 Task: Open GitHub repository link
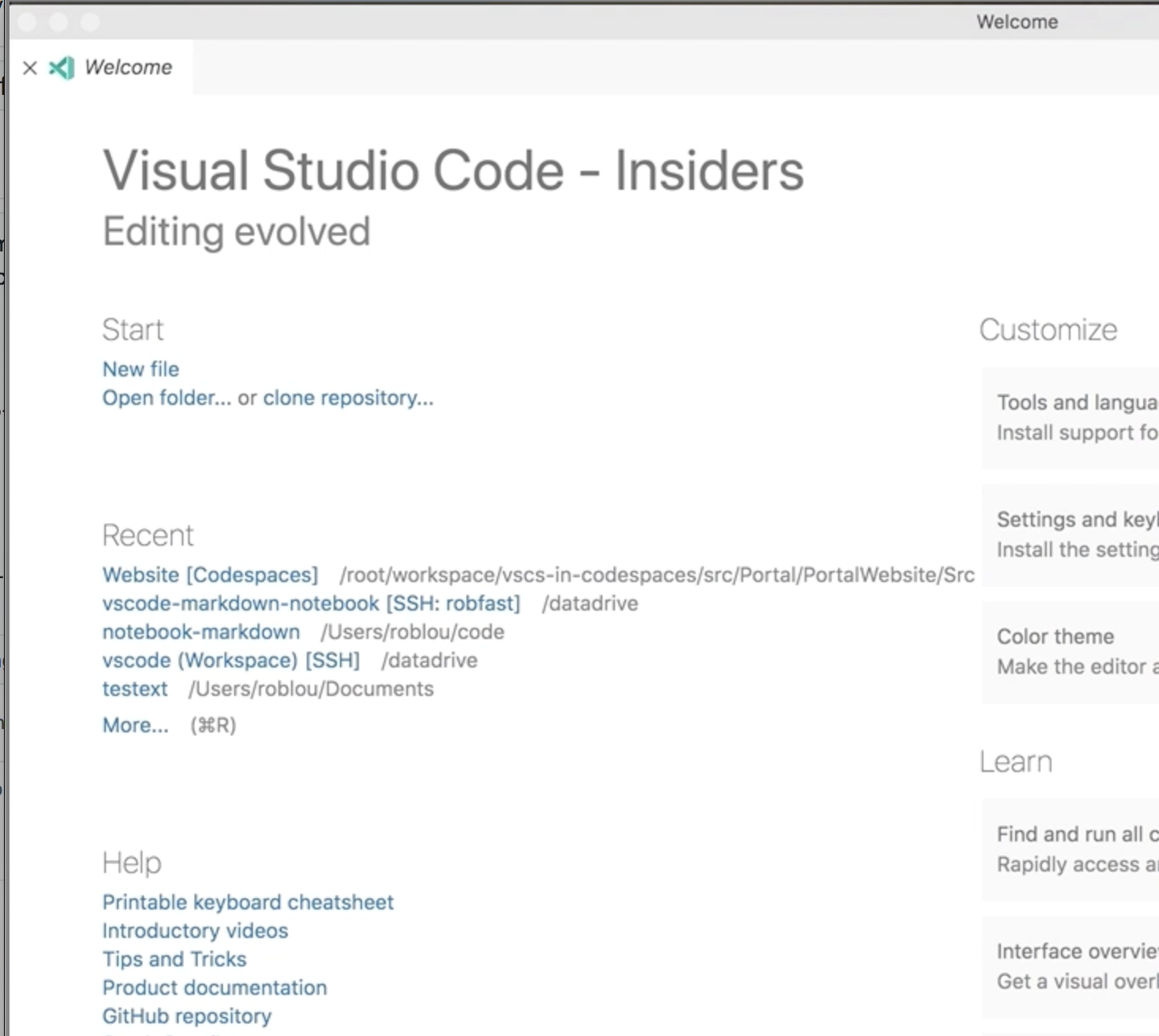(x=187, y=1016)
